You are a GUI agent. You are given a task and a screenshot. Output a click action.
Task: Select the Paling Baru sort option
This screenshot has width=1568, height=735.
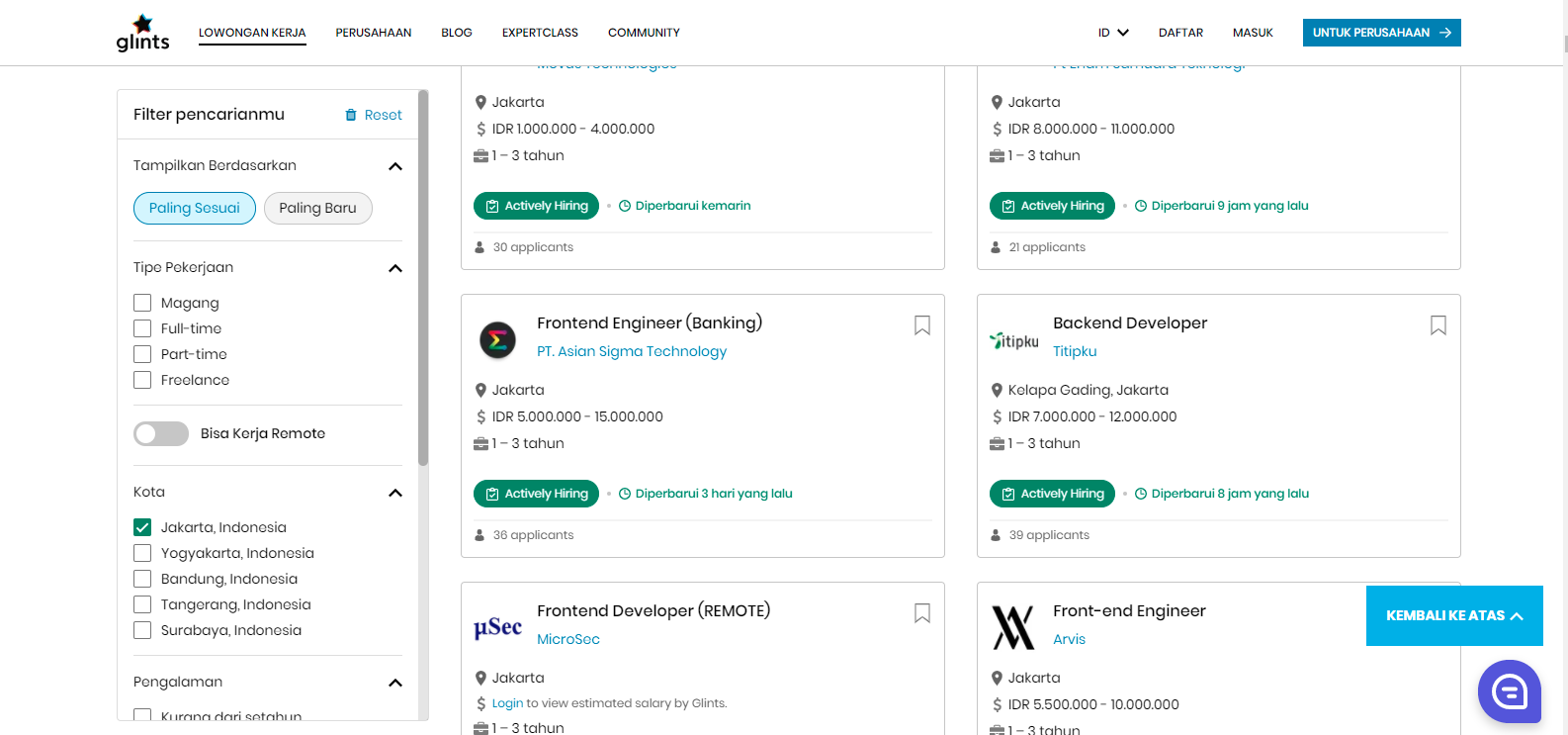[x=317, y=208]
